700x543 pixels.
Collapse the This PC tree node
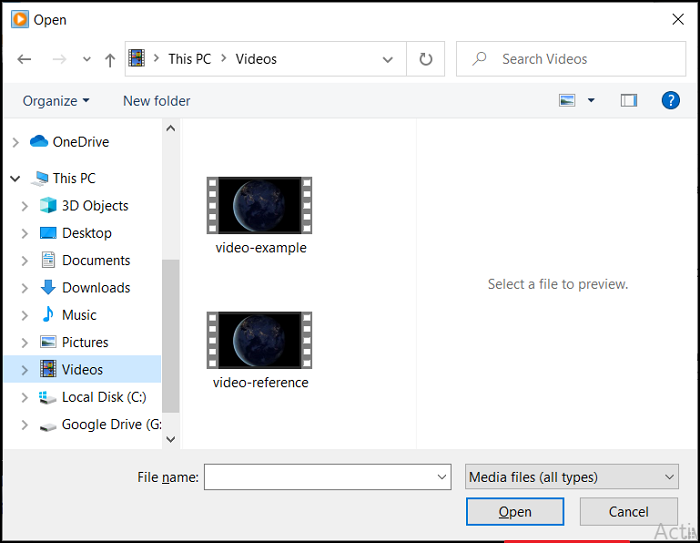pos(15,179)
